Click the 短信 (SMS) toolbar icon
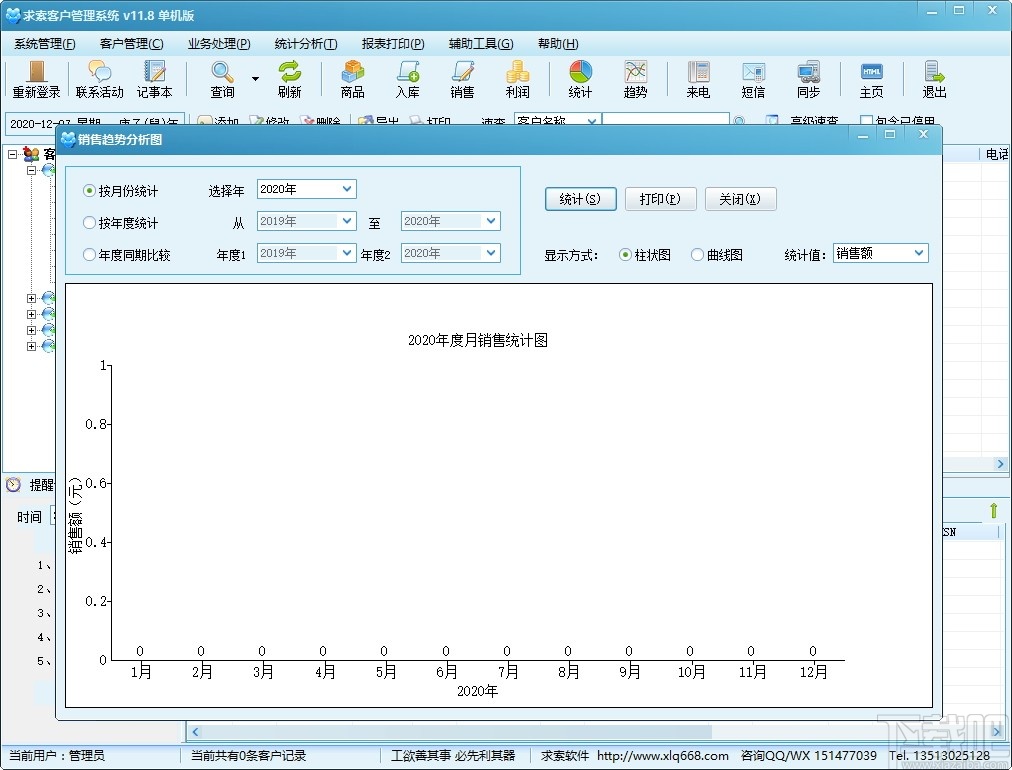Image resolution: width=1012 pixels, height=770 pixels. click(x=753, y=80)
